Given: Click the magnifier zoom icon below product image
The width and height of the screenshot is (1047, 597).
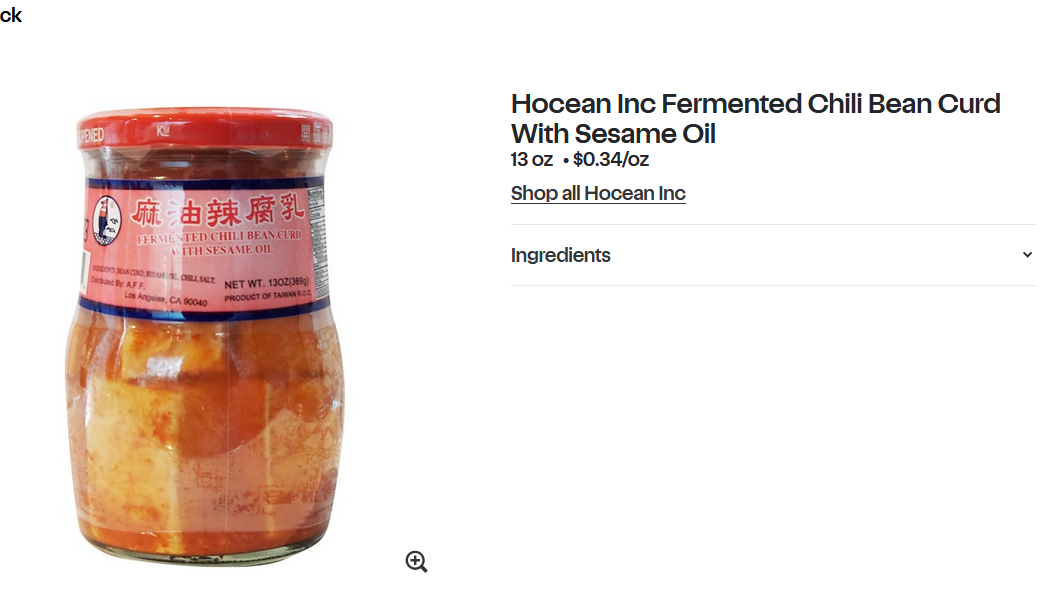Looking at the screenshot, I should [416, 562].
